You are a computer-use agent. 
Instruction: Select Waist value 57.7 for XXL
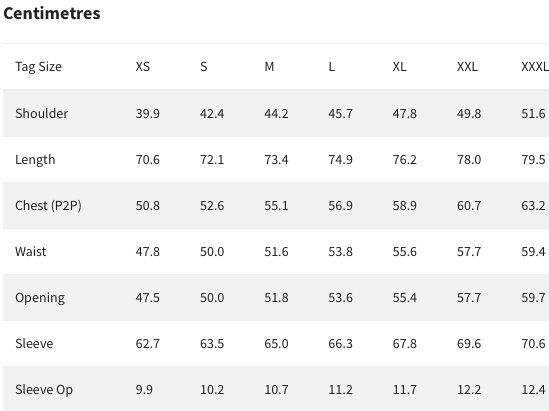[x=469, y=251]
